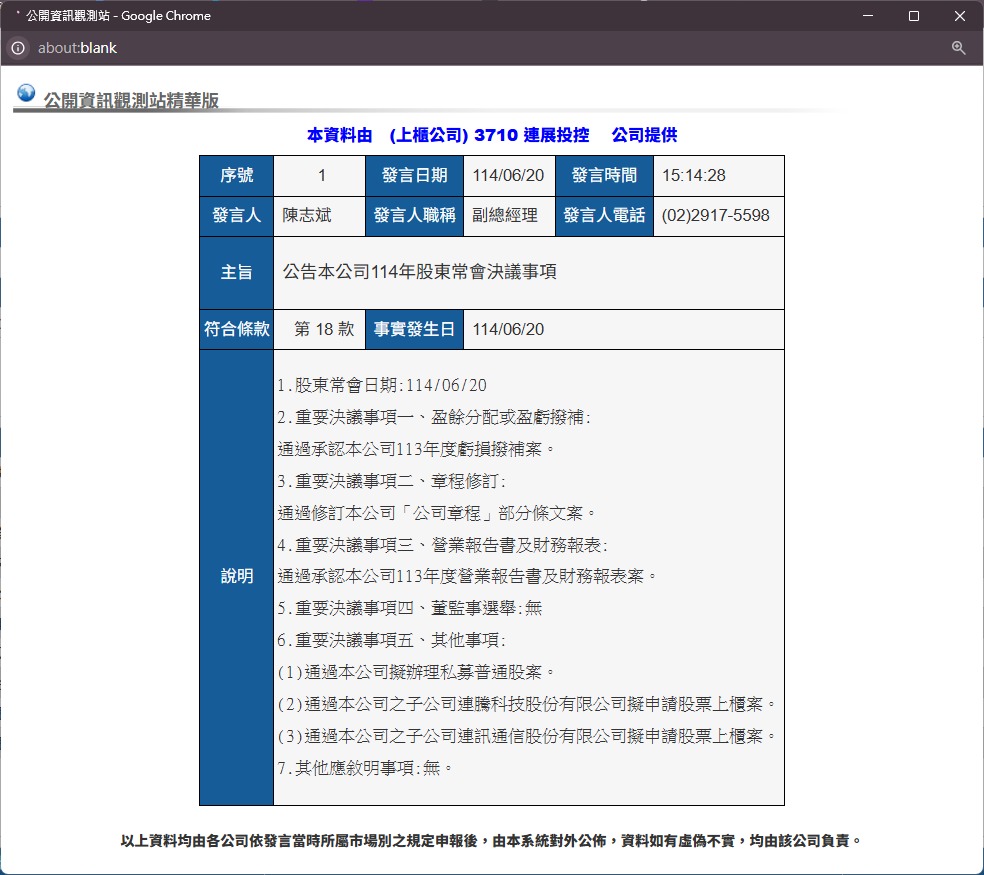Click the 事實發生日 value 114/06/20
The image size is (984, 875).
coord(508,330)
